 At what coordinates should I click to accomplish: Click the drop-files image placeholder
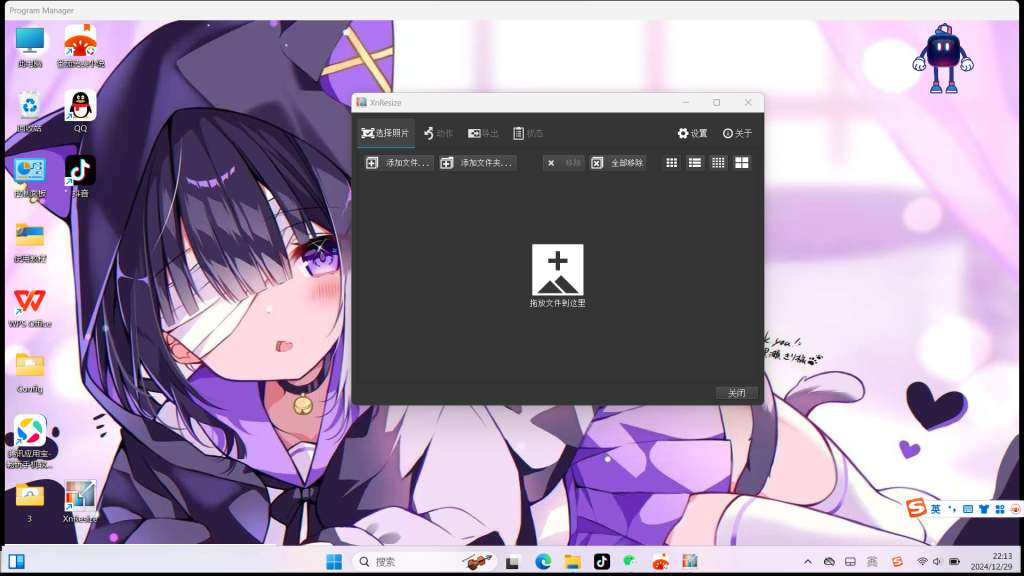[558, 270]
